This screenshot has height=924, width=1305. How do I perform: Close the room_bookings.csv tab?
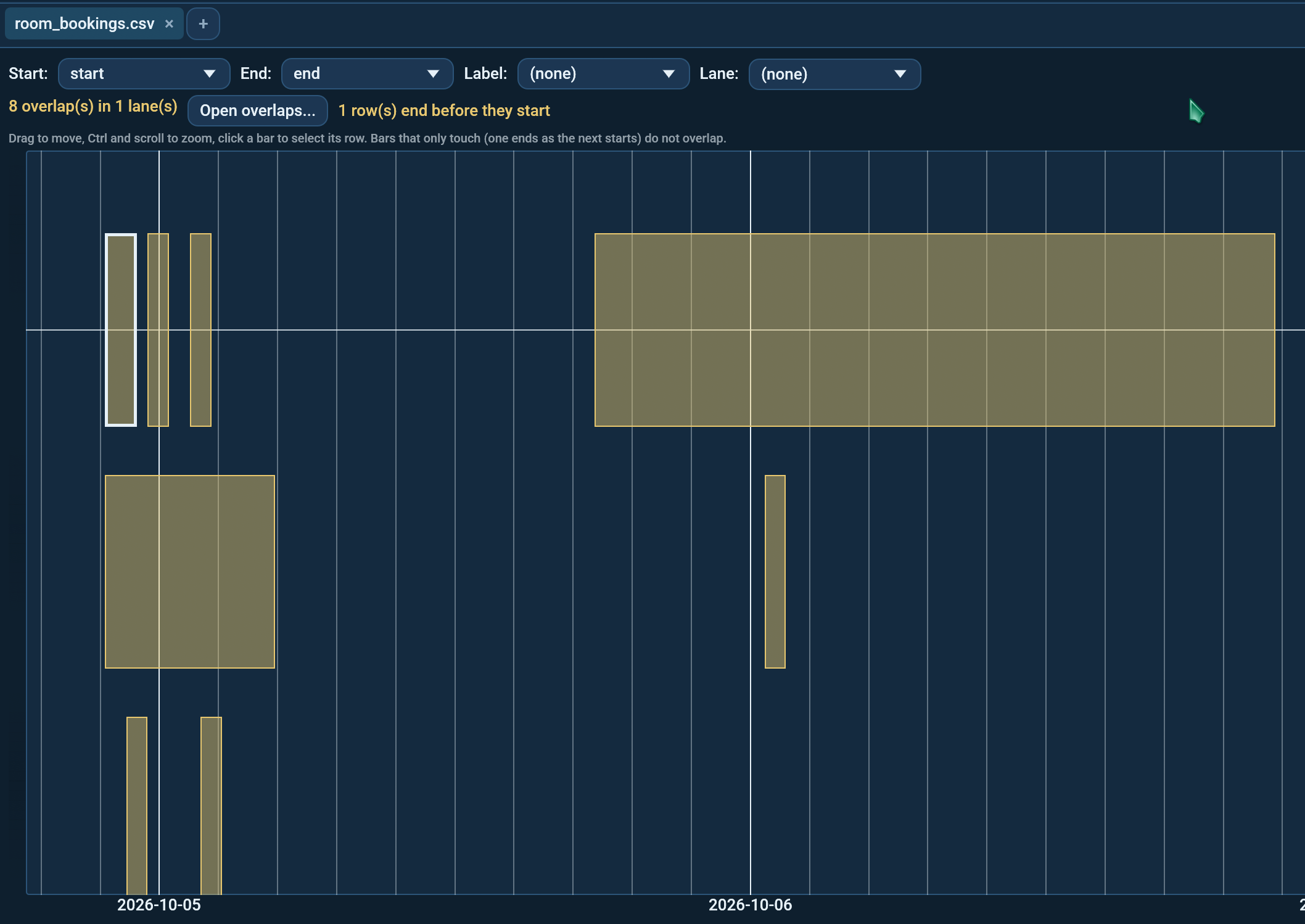point(169,24)
